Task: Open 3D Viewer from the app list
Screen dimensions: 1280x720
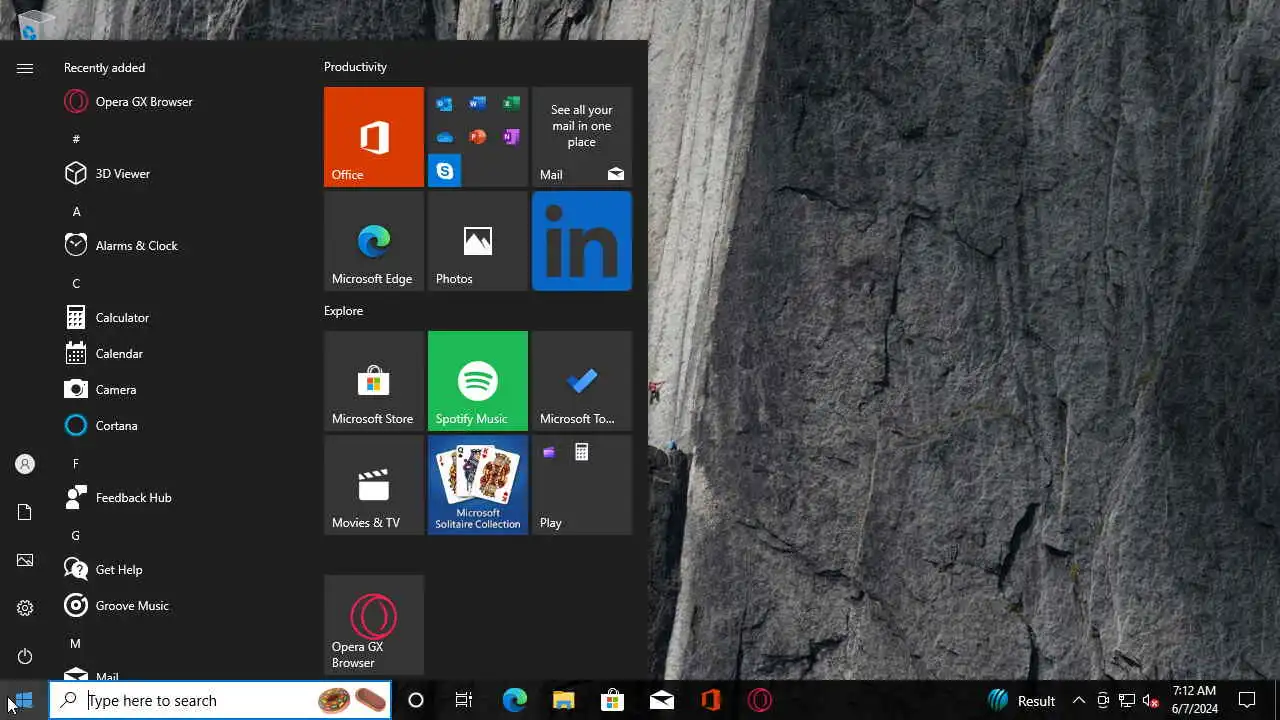Action: 180,174
